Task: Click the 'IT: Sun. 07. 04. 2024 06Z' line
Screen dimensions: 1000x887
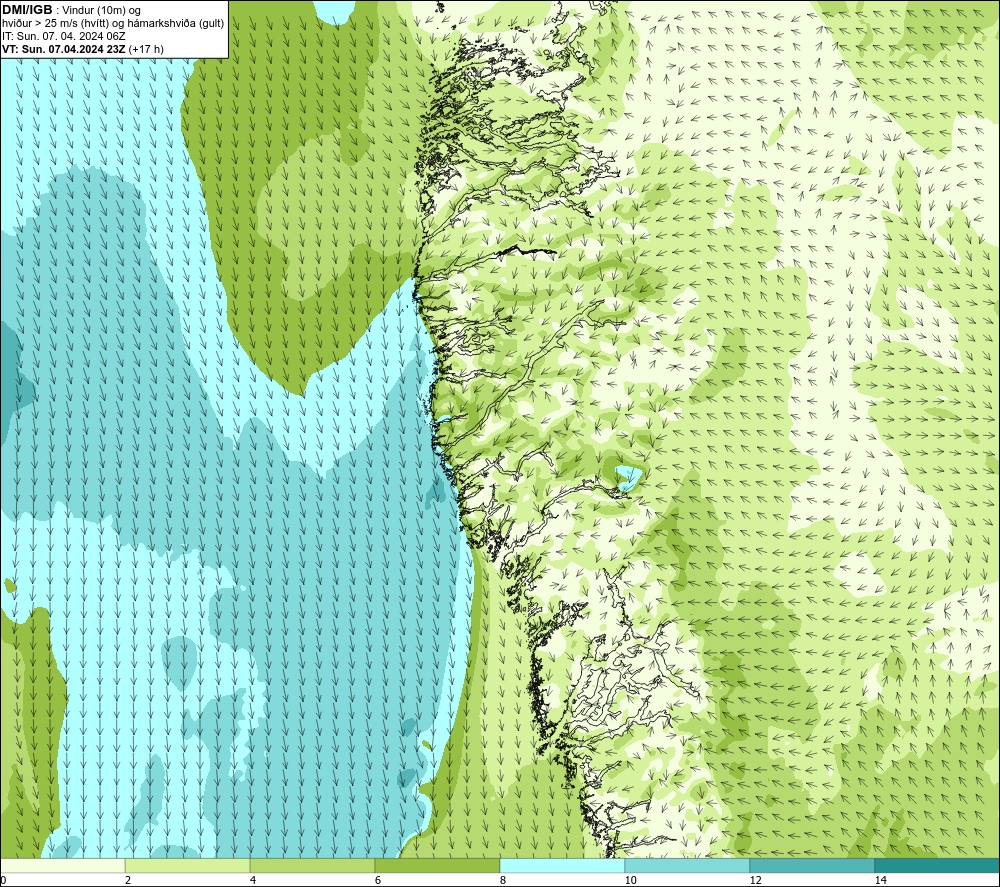Action: pos(64,36)
